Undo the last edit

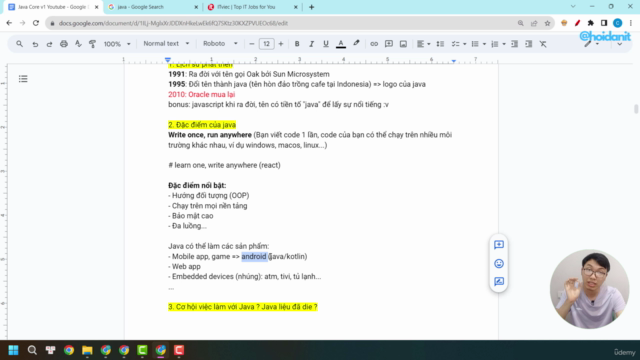point(35,44)
